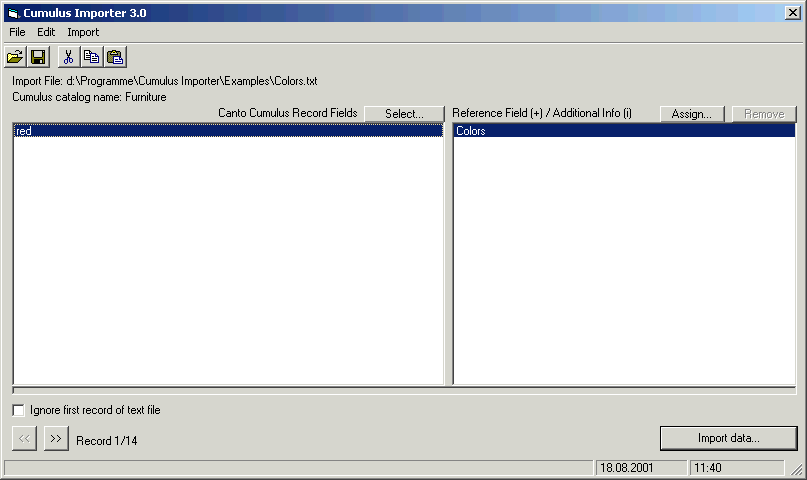
Task: Click the Import File path text
Action: click(x=165, y=81)
